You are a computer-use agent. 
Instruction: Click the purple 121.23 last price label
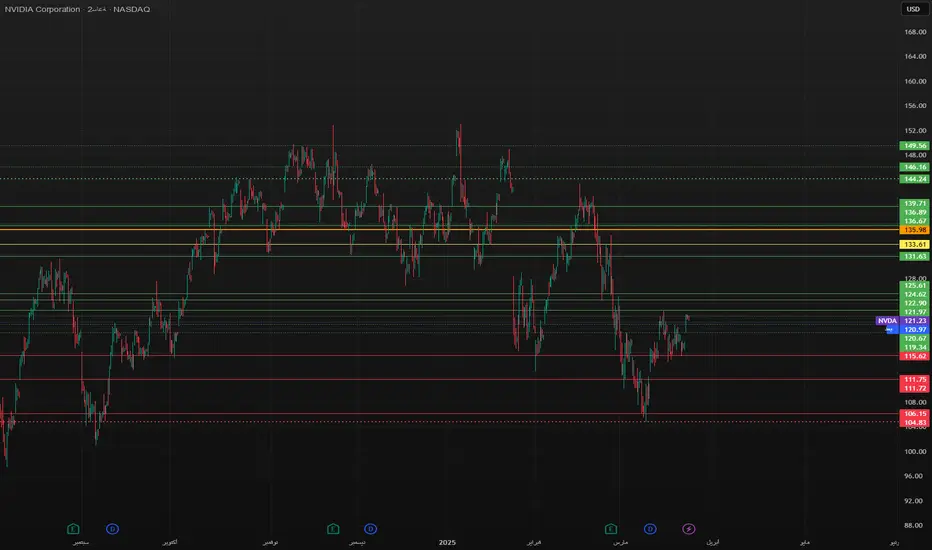click(915, 320)
